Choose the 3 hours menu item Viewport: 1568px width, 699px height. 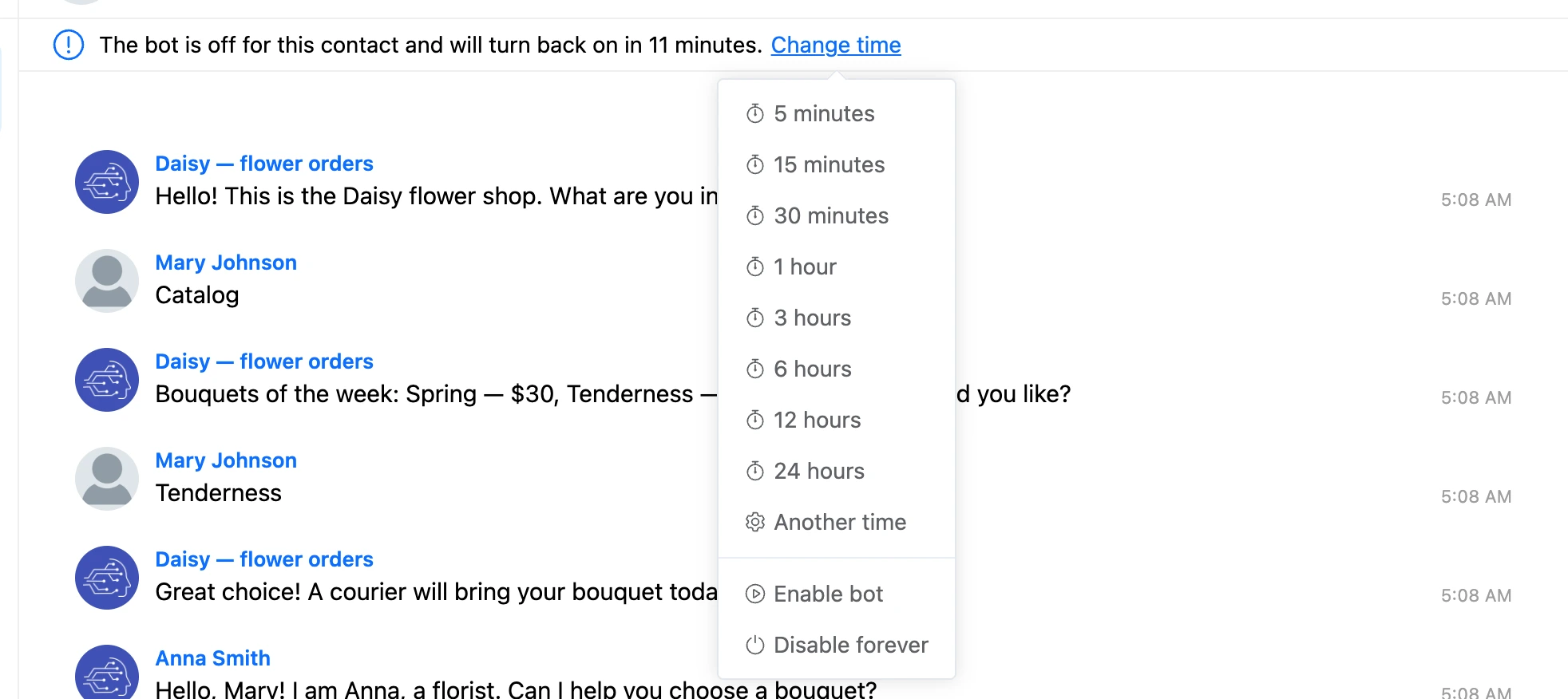click(837, 318)
